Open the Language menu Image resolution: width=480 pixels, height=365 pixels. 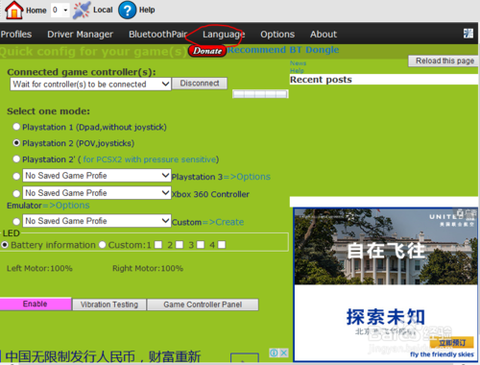(223, 34)
